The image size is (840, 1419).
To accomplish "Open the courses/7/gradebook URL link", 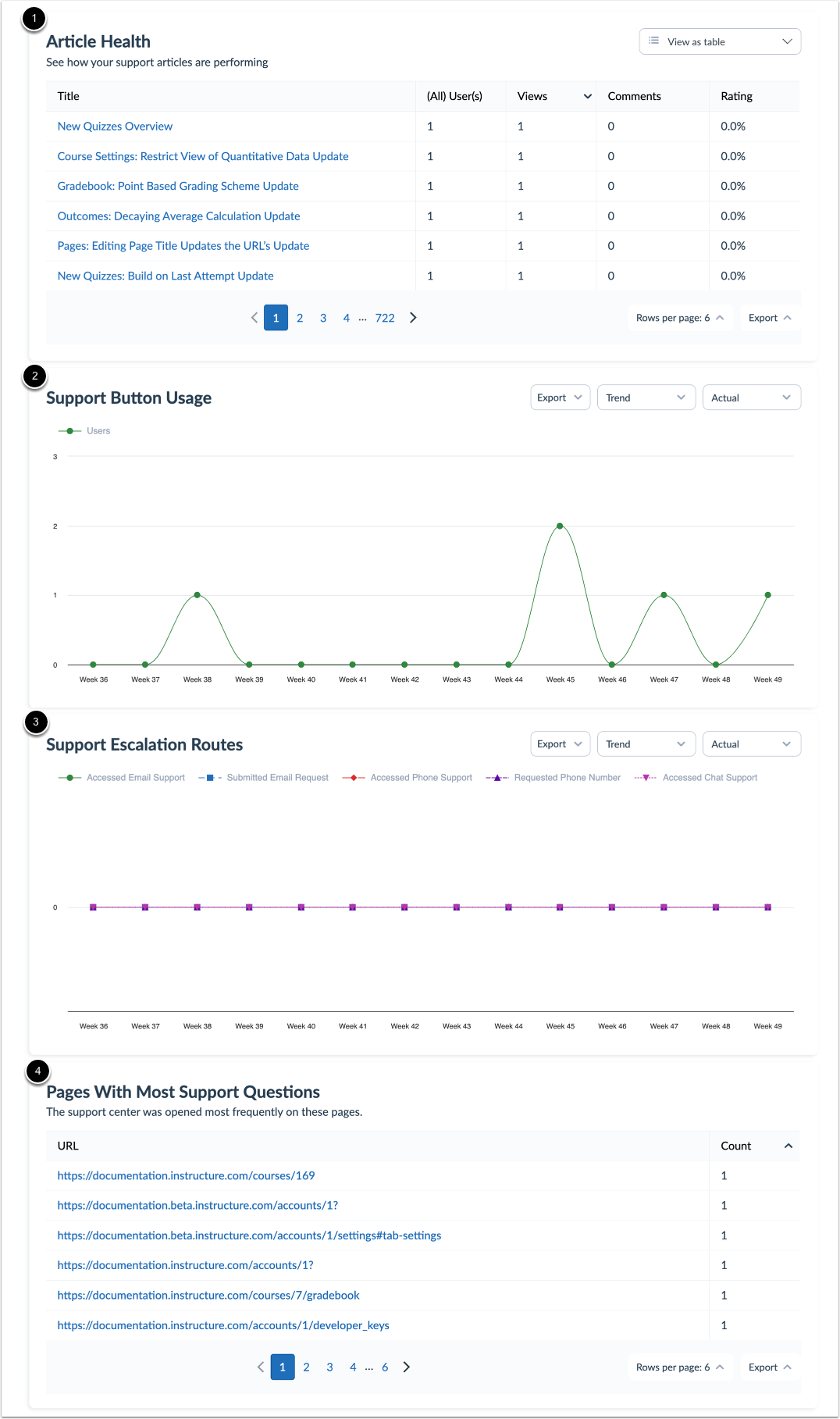I will click(x=208, y=1296).
